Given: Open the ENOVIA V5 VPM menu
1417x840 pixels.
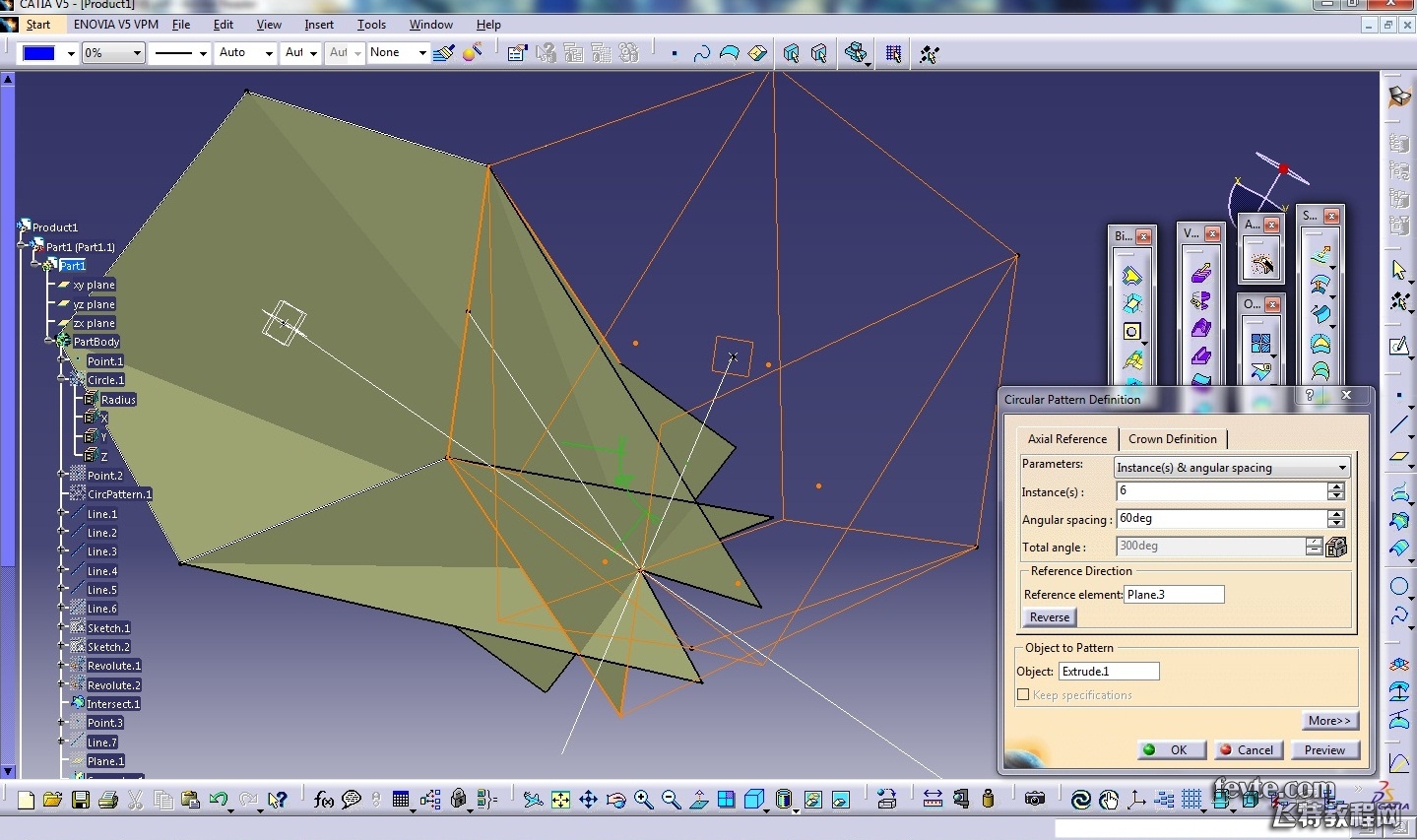Looking at the screenshot, I should coord(116,25).
